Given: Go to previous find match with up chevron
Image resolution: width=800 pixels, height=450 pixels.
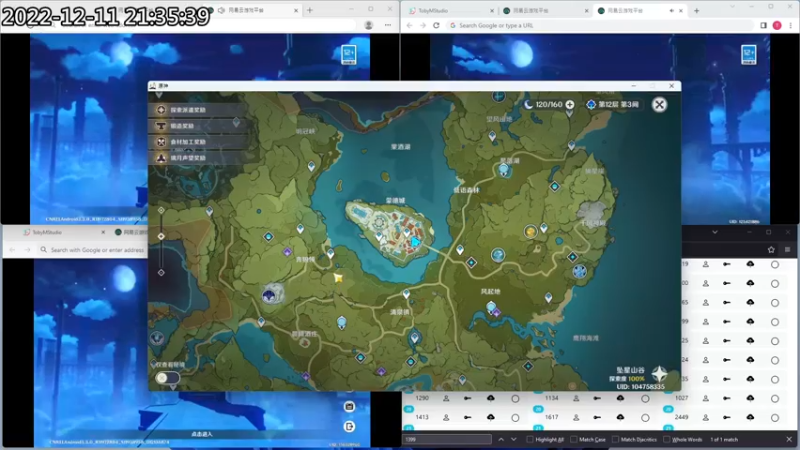Looking at the screenshot, I should point(501,439).
